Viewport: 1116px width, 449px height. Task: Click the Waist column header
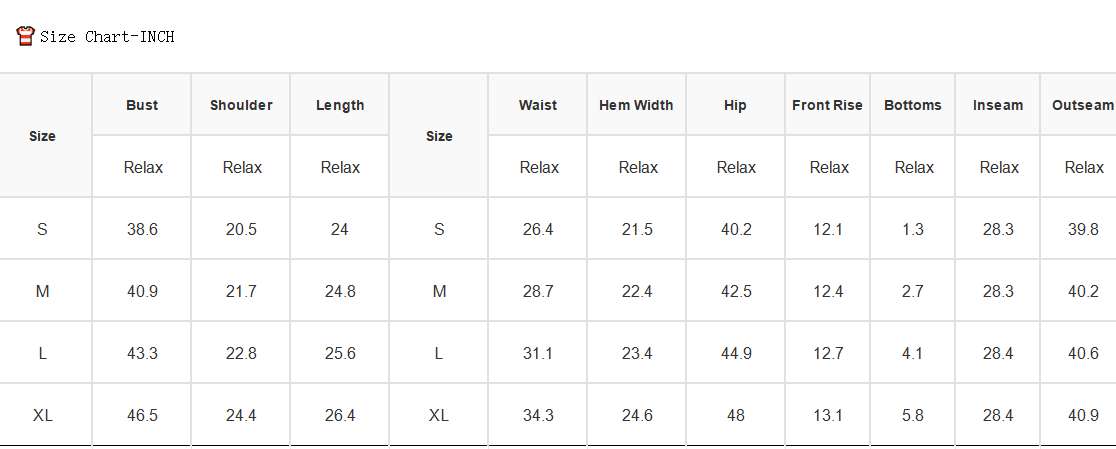pos(538,105)
